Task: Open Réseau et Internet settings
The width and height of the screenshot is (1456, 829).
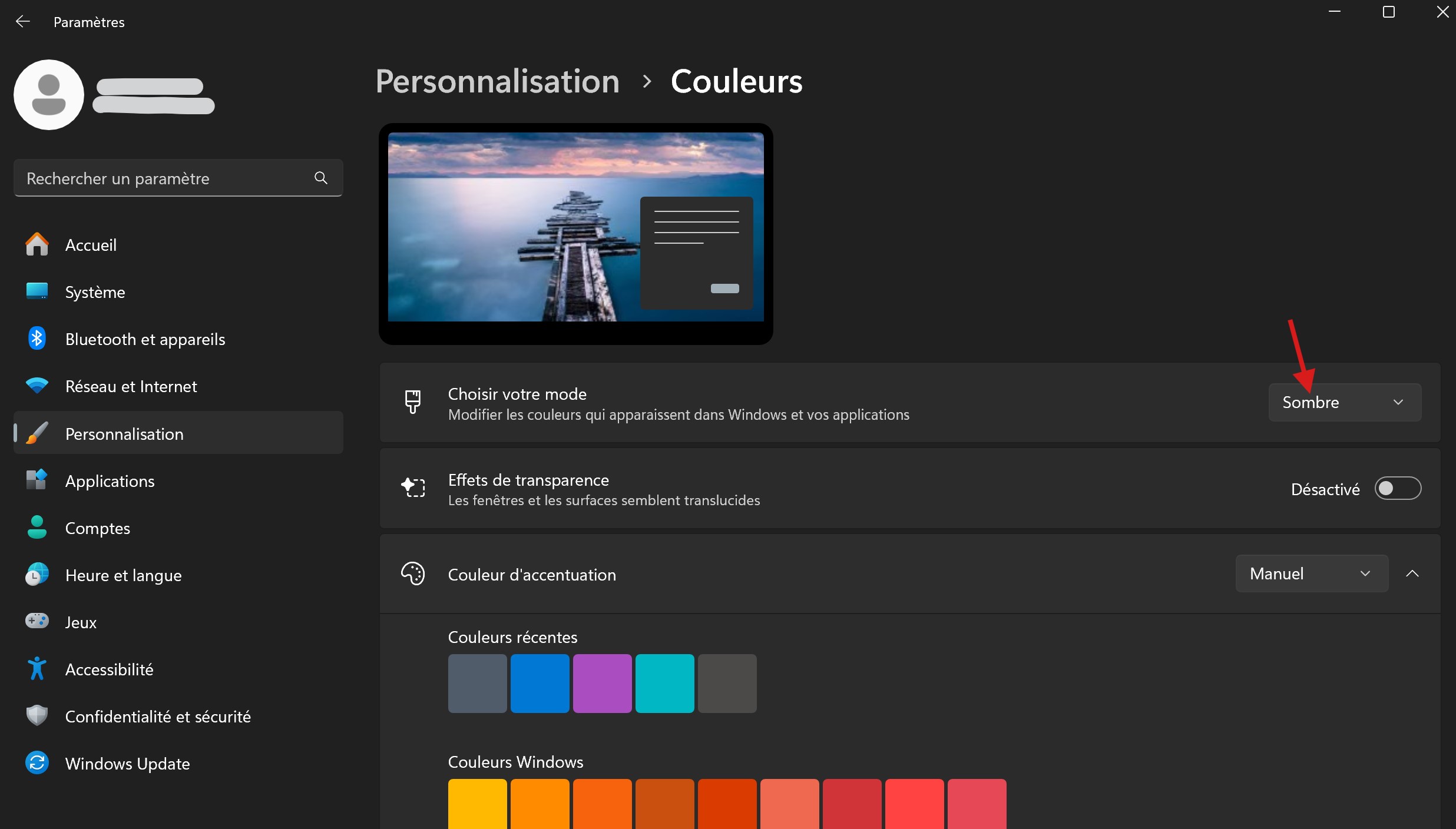Action: click(x=178, y=386)
